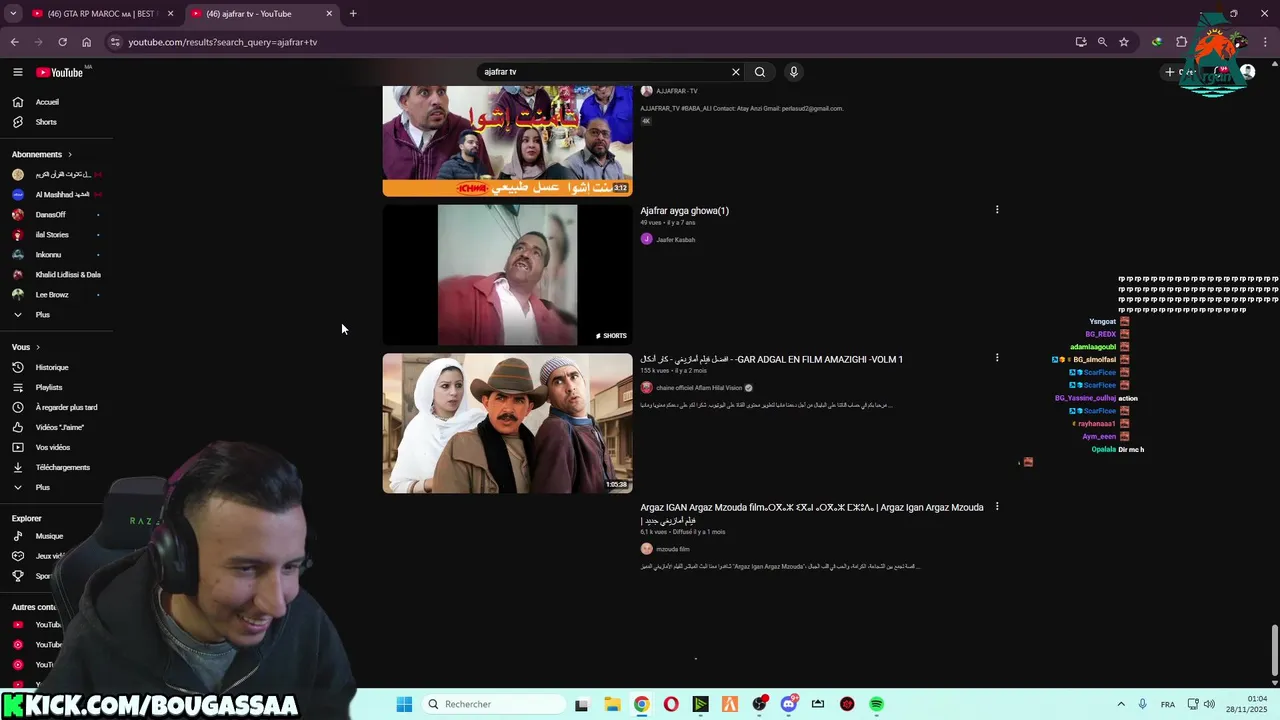Click the taskbar Rechercher search box
This screenshot has height=720, width=1280.
(495, 704)
